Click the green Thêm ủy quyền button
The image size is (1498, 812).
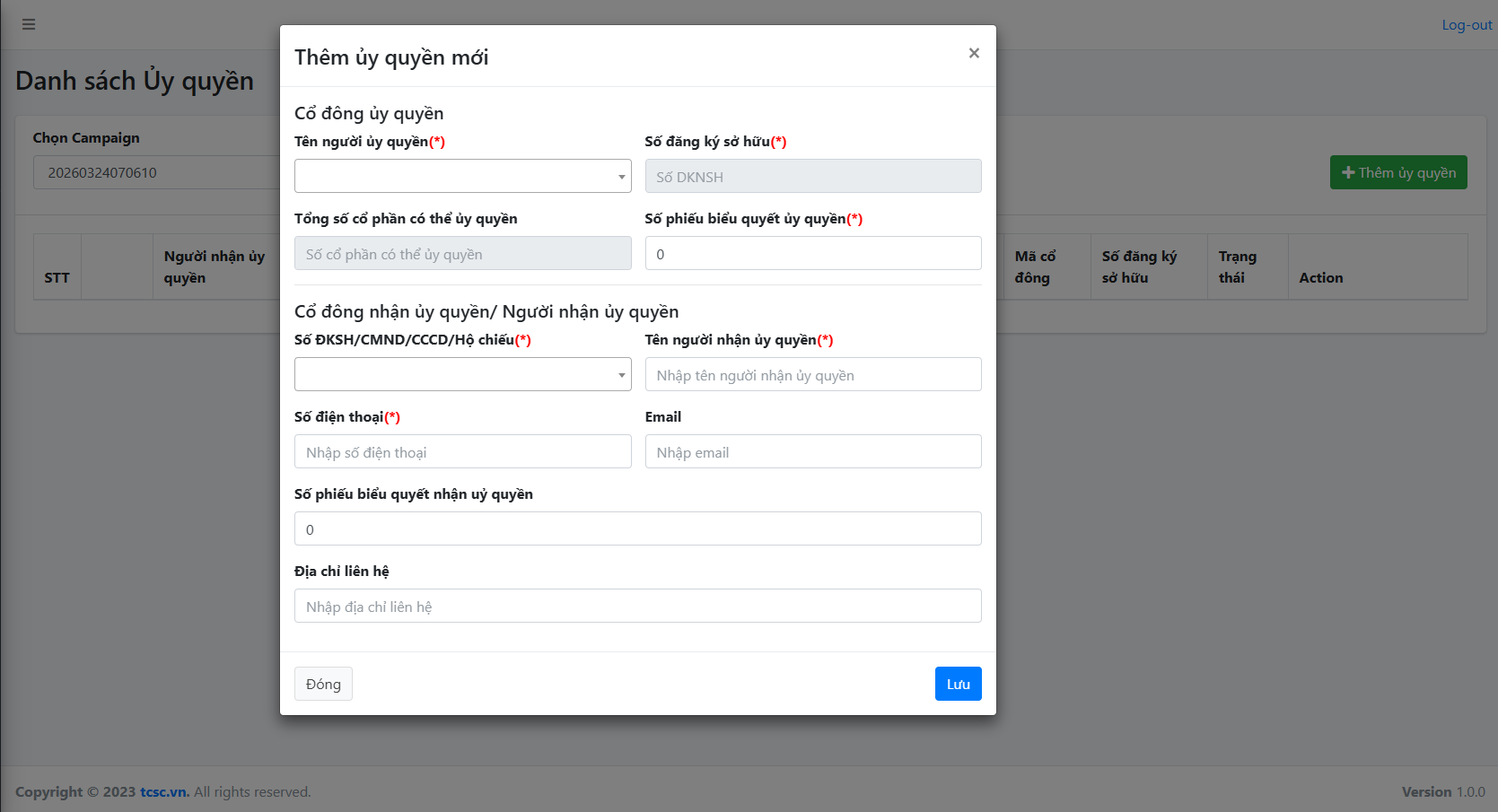1398,172
